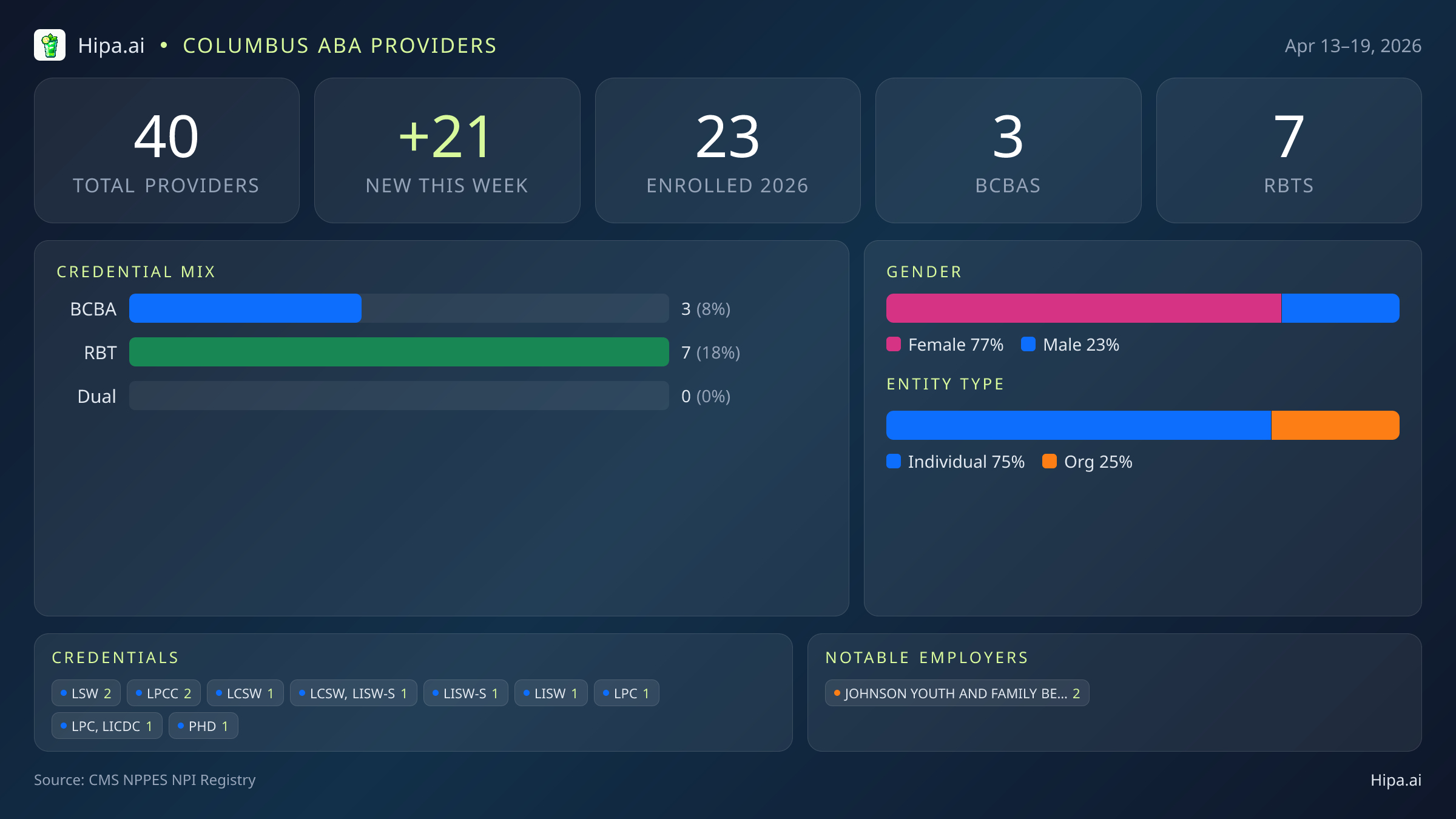Viewport: 1456px width, 819px height.
Task: Open the Apr 13–19, 2026 date range
Action: [x=1353, y=45]
